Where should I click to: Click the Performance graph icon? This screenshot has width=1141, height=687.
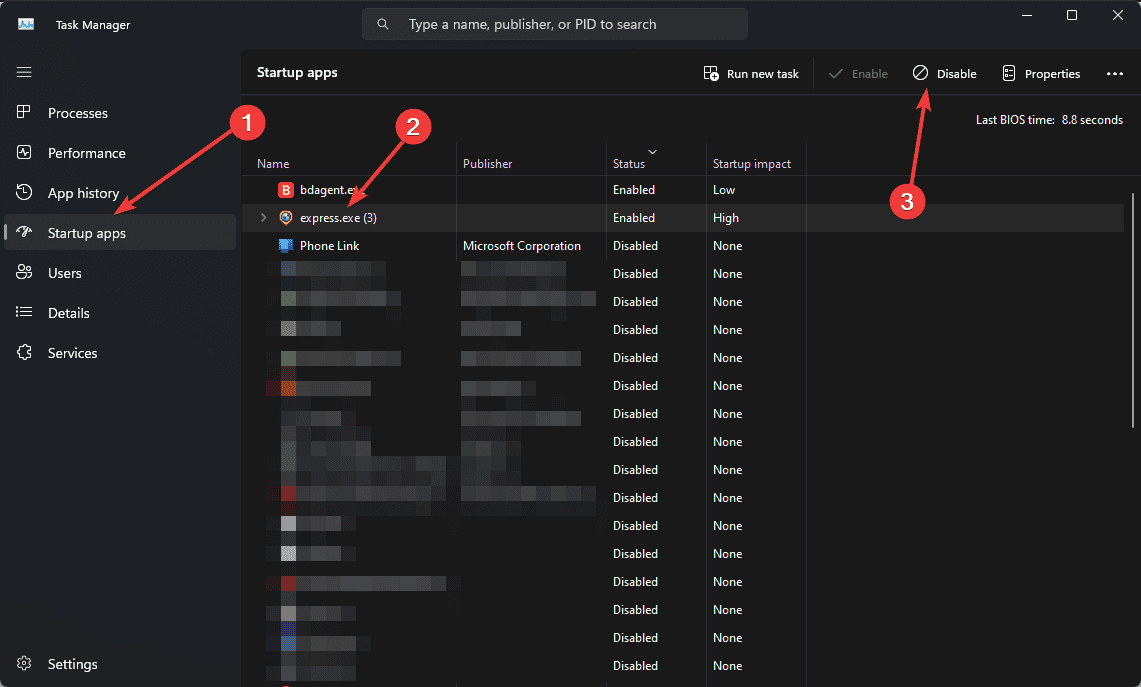(x=24, y=152)
